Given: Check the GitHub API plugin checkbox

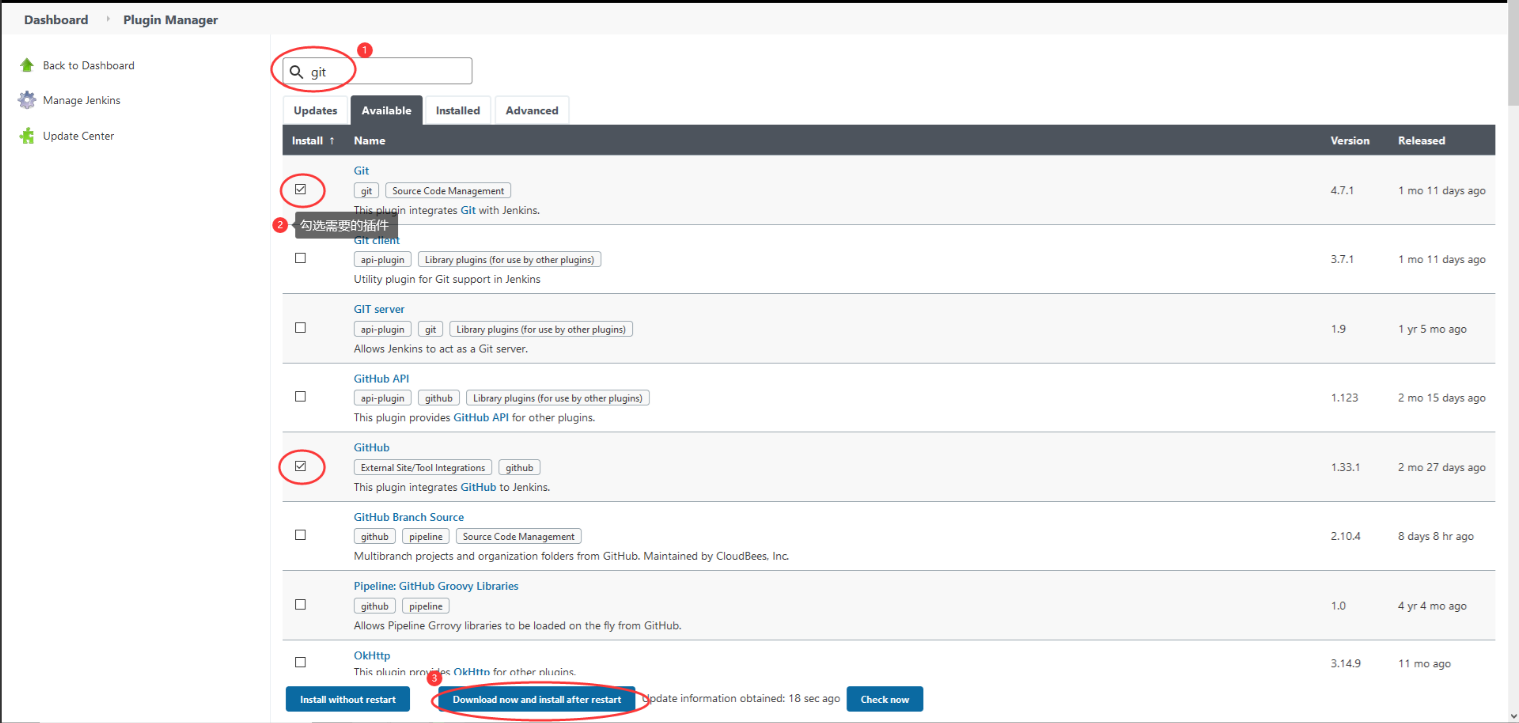Looking at the screenshot, I should click(x=300, y=397).
